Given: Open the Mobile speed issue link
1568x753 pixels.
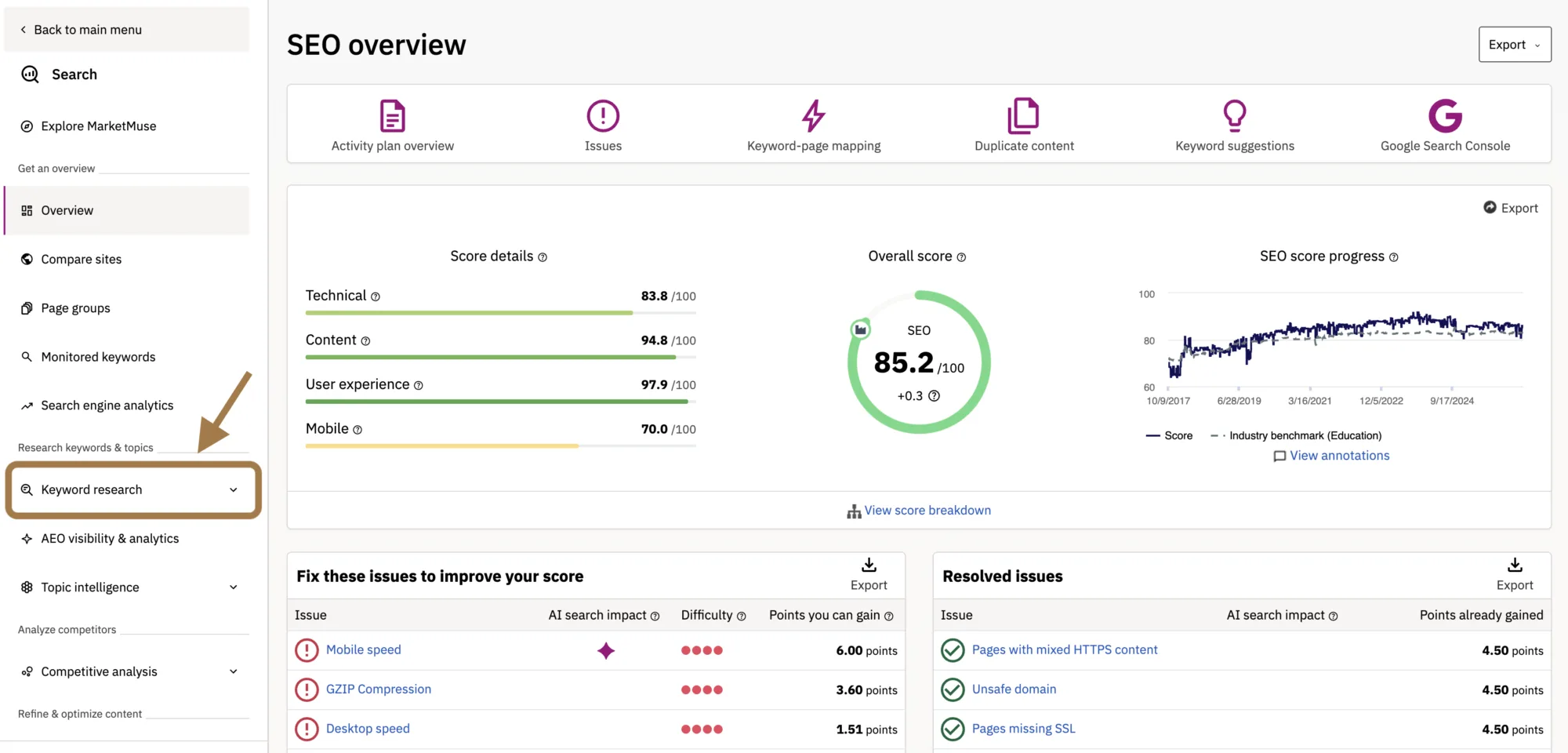Looking at the screenshot, I should click(x=364, y=650).
